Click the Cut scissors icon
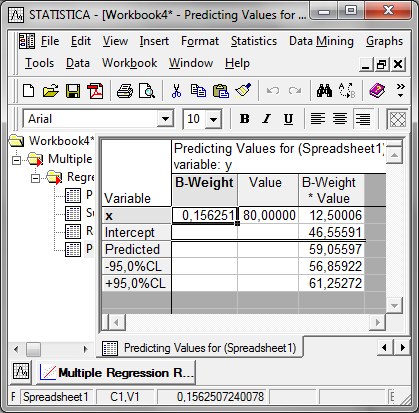 point(176,91)
